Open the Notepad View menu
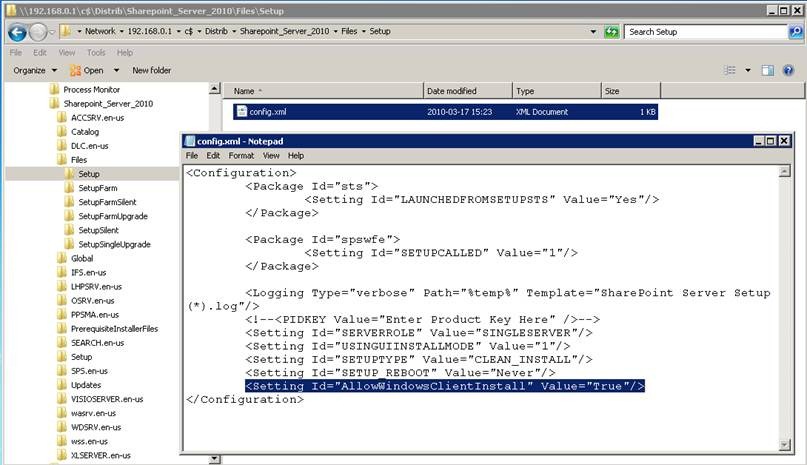The width and height of the screenshot is (807, 465). tap(271, 156)
